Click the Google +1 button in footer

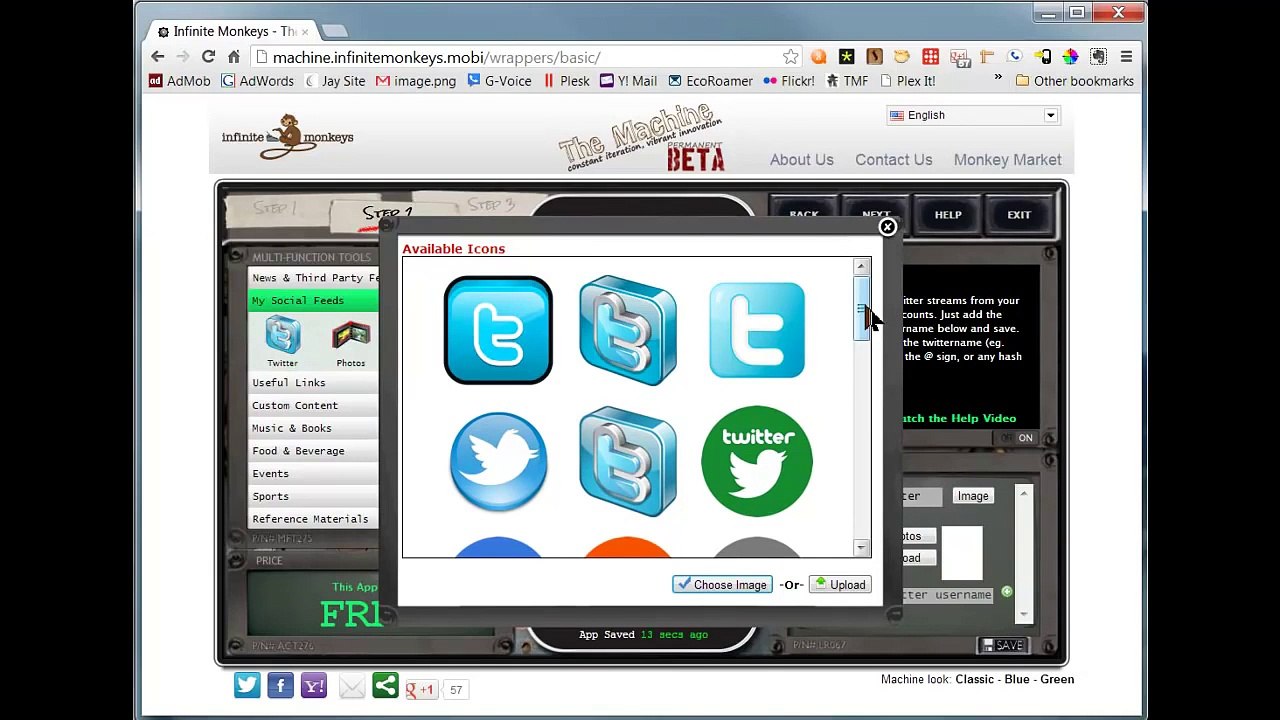[x=420, y=689]
